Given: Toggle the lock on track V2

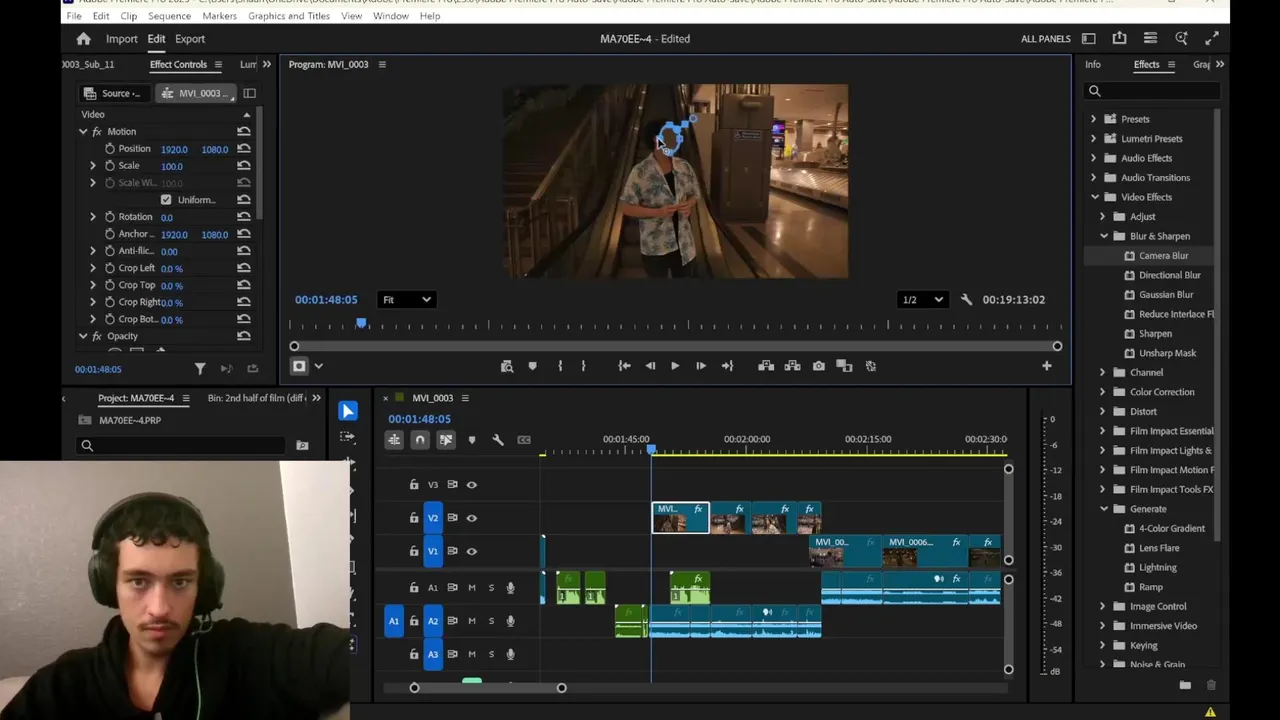Looking at the screenshot, I should (x=414, y=518).
